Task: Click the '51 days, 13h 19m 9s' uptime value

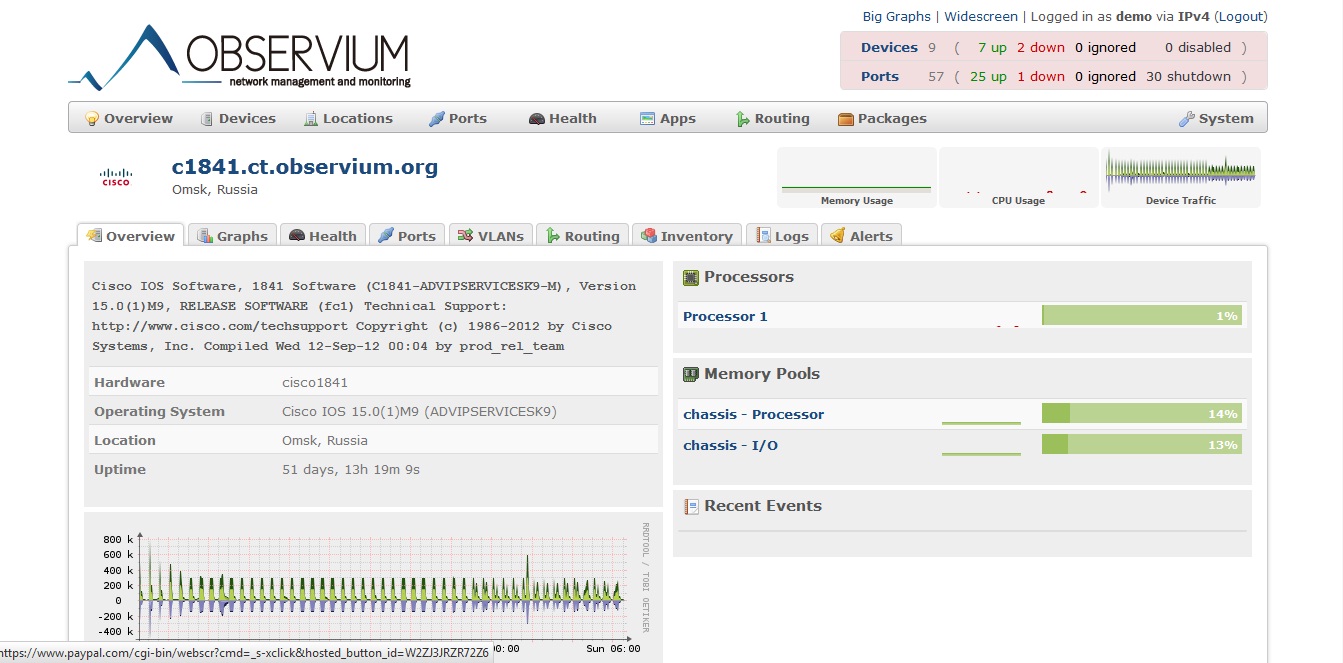Action: [x=351, y=469]
